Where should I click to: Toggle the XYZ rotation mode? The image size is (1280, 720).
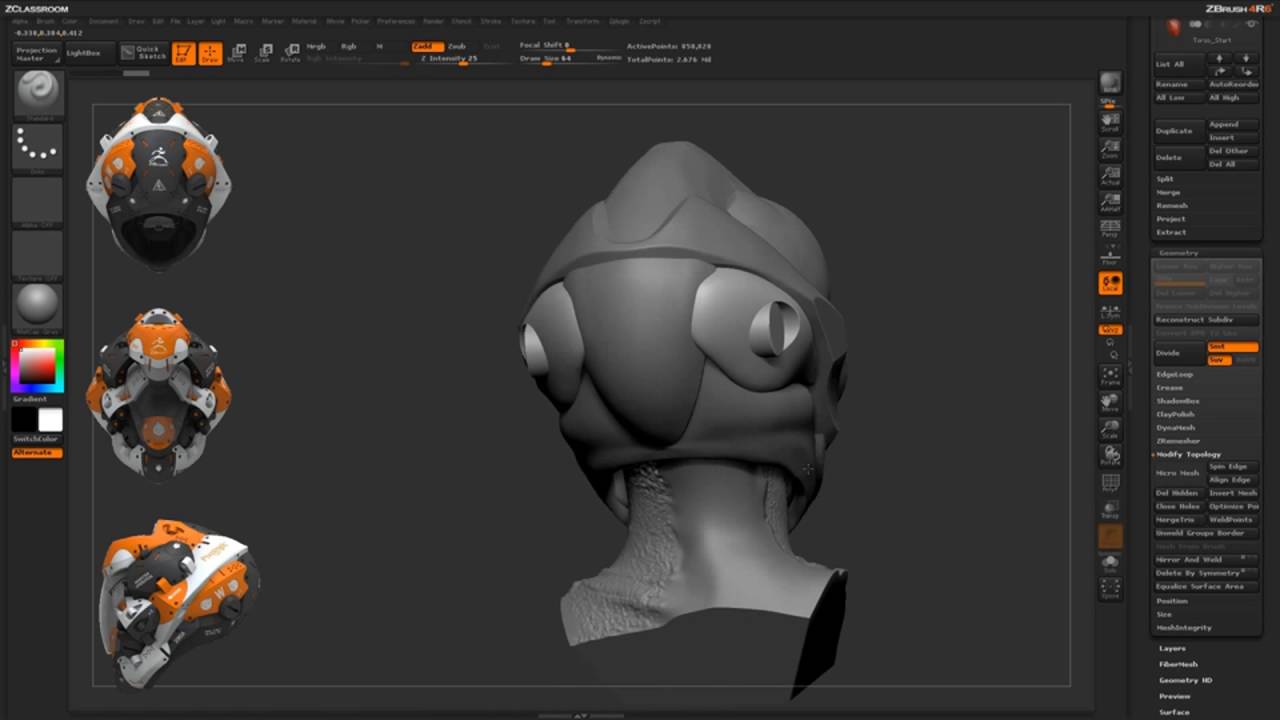(x=1110, y=330)
